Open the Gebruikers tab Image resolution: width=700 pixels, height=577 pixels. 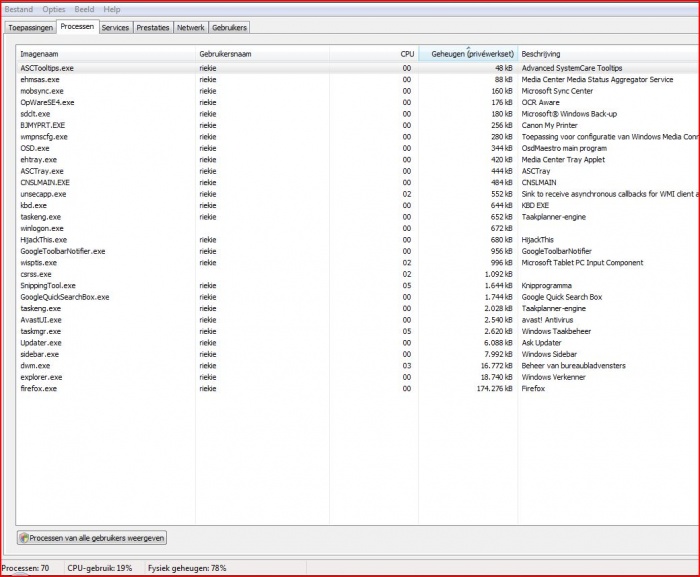pos(229,27)
